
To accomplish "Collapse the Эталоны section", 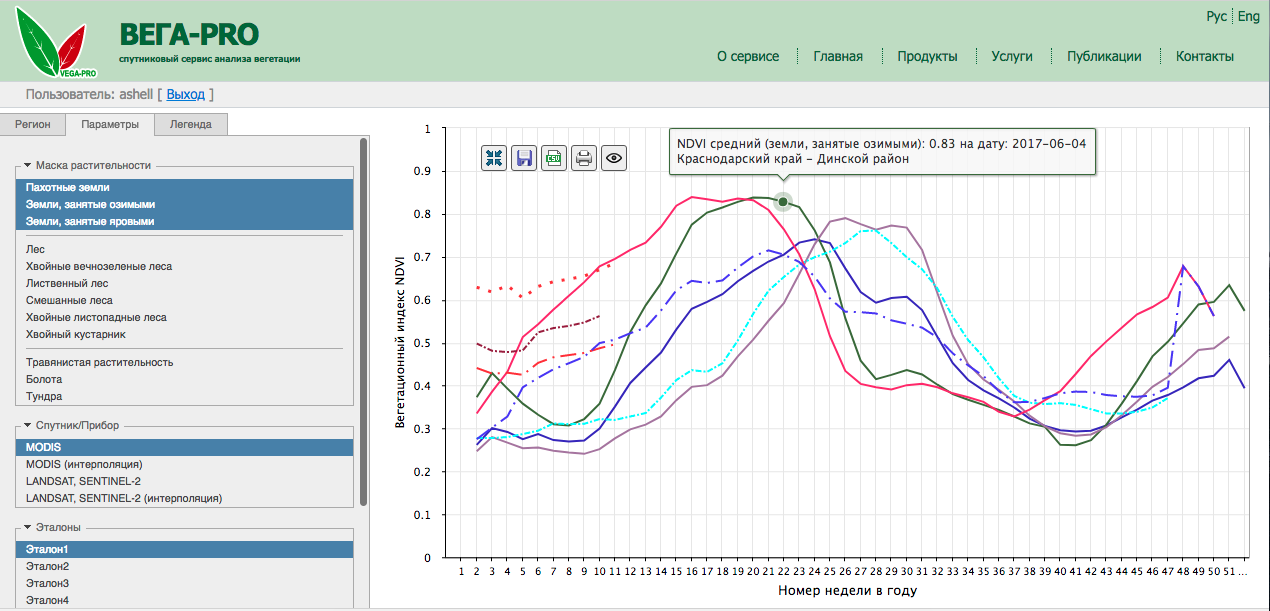I will (27, 527).
